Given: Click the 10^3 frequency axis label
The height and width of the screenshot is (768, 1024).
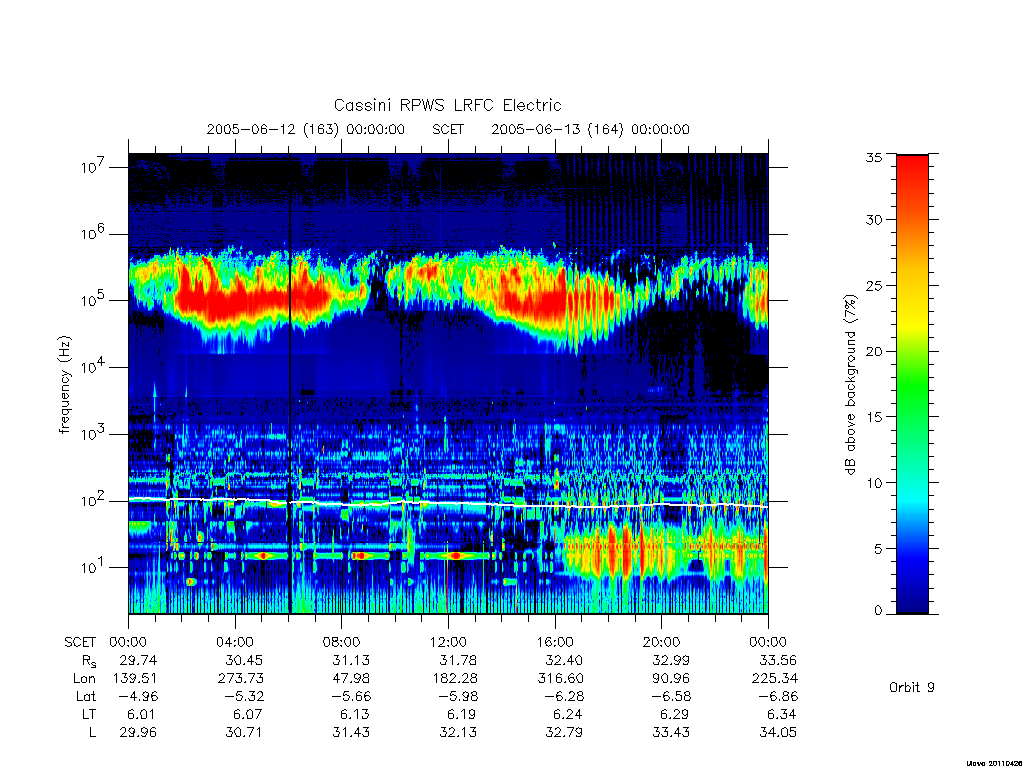Looking at the screenshot, I should pos(93,434).
